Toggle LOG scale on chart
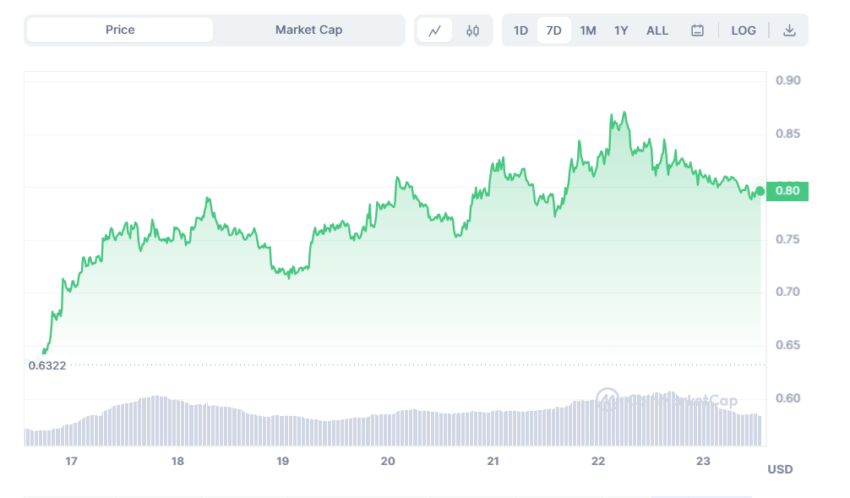Image resolution: width=850 pixels, height=498 pixels. coord(743,31)
